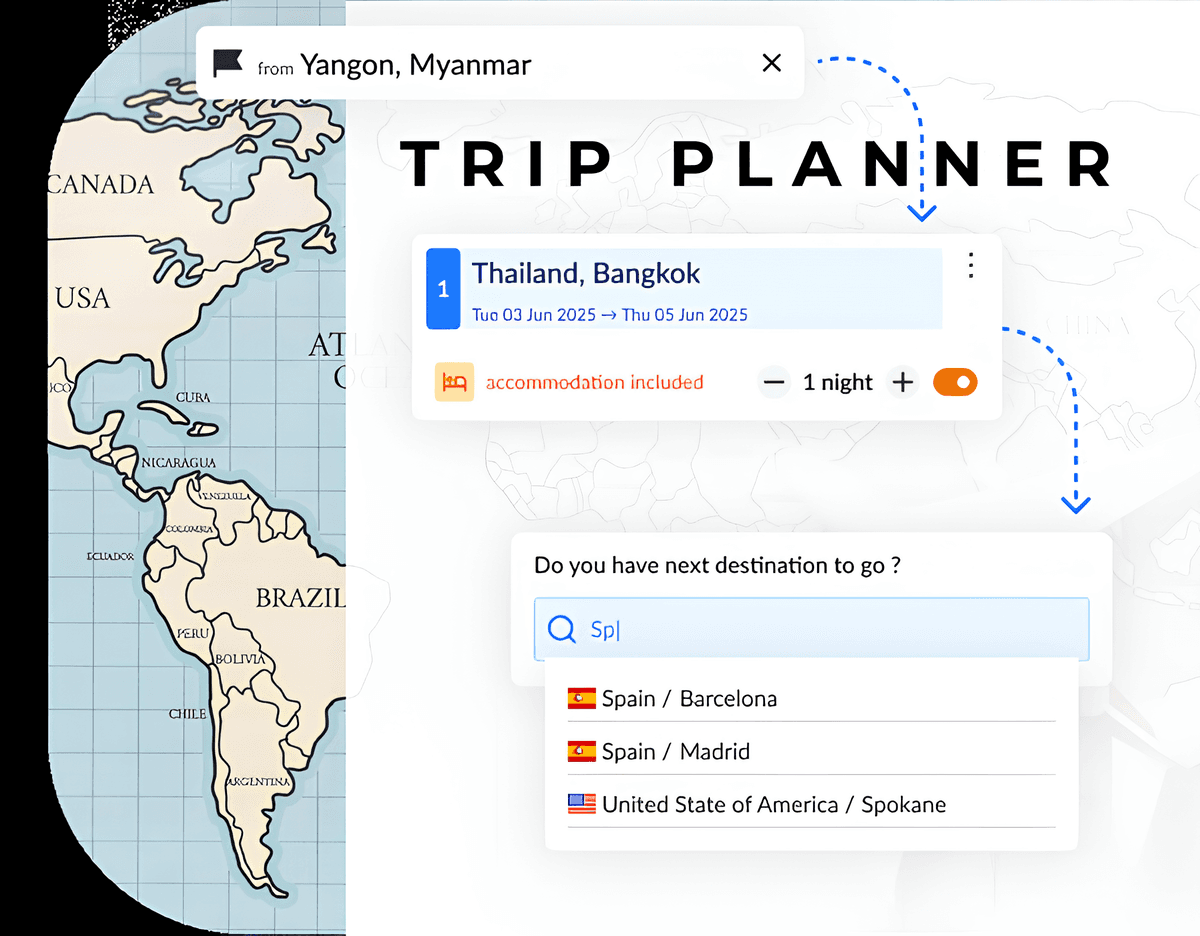
Task: Click Brazil on the map
Action: pyautogui.click(x=299, y=598)
